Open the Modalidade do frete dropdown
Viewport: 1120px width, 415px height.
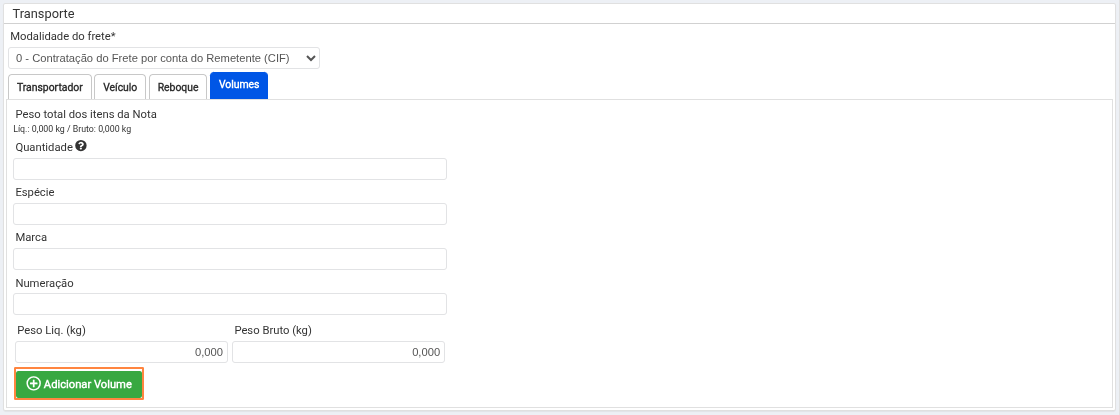click(164, 58)
